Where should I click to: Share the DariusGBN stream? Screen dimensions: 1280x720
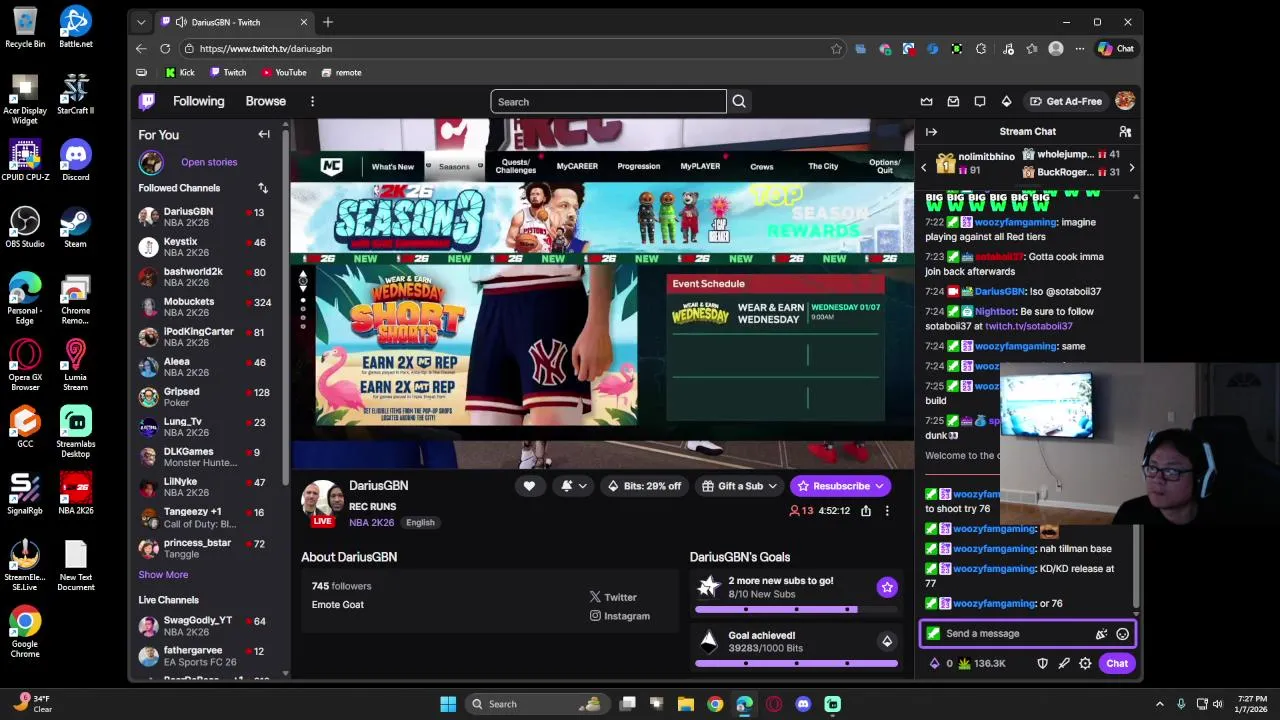[x=866, y=511]
